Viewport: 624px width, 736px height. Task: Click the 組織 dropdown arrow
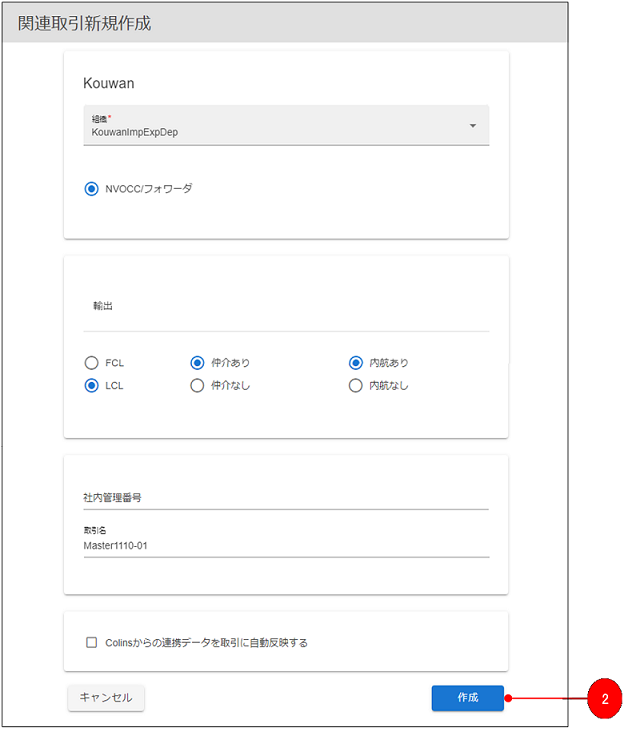pyautogui.click(x=472, y=126)
